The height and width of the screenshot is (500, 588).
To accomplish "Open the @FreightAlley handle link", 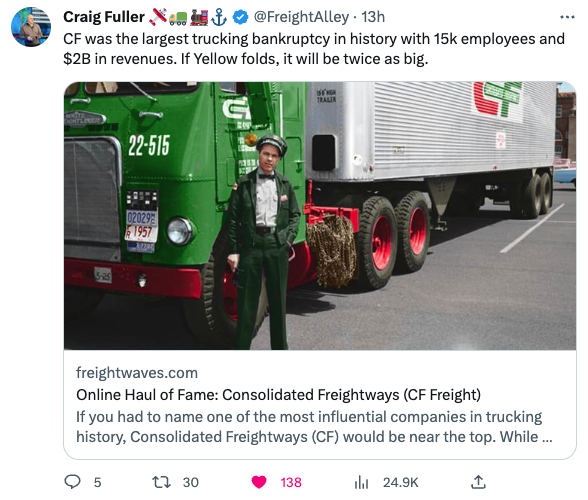I will point(302,17).
